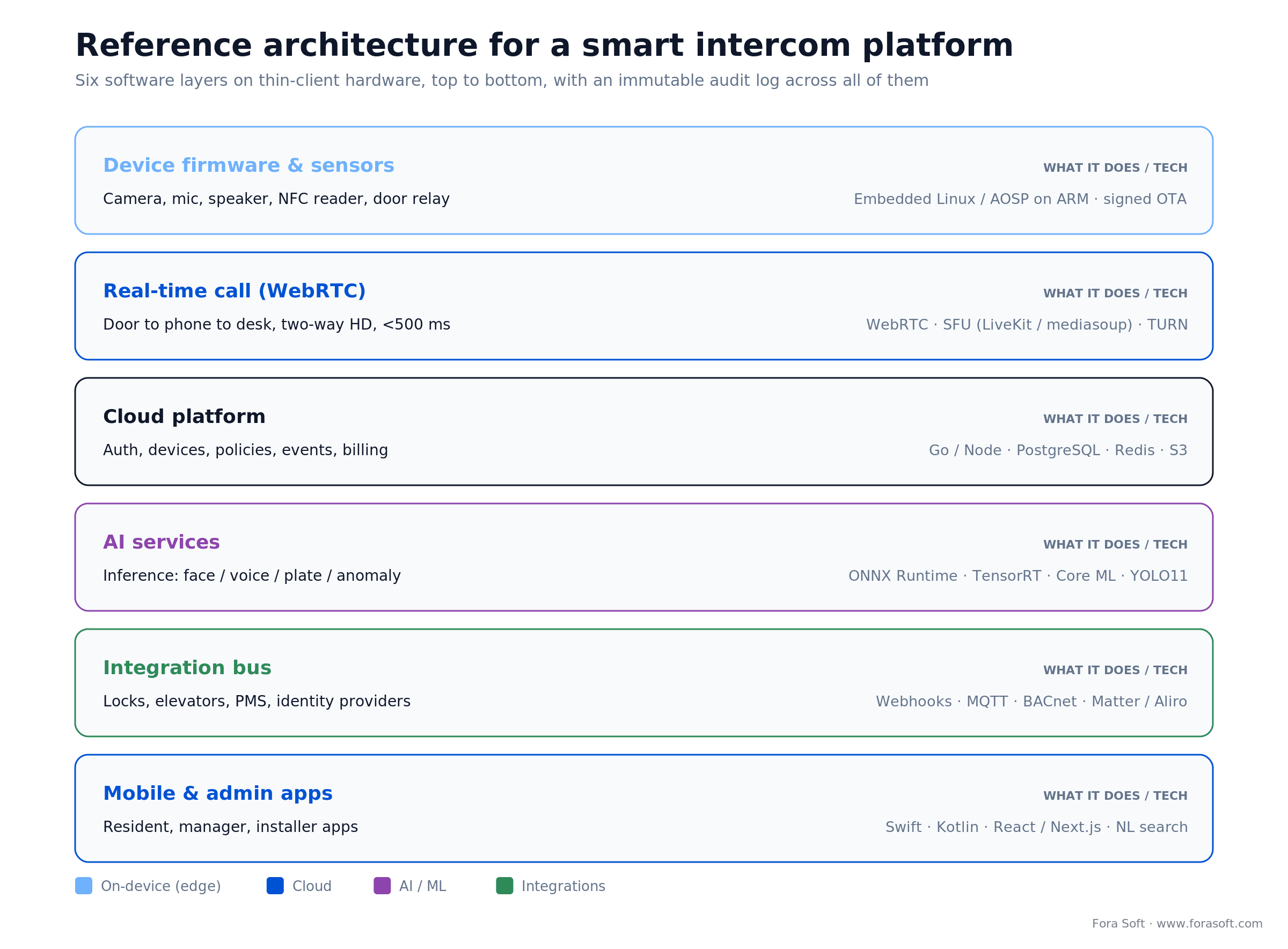Select the 'Real-time call (WebRTC)' heading

tap(235, 291)
